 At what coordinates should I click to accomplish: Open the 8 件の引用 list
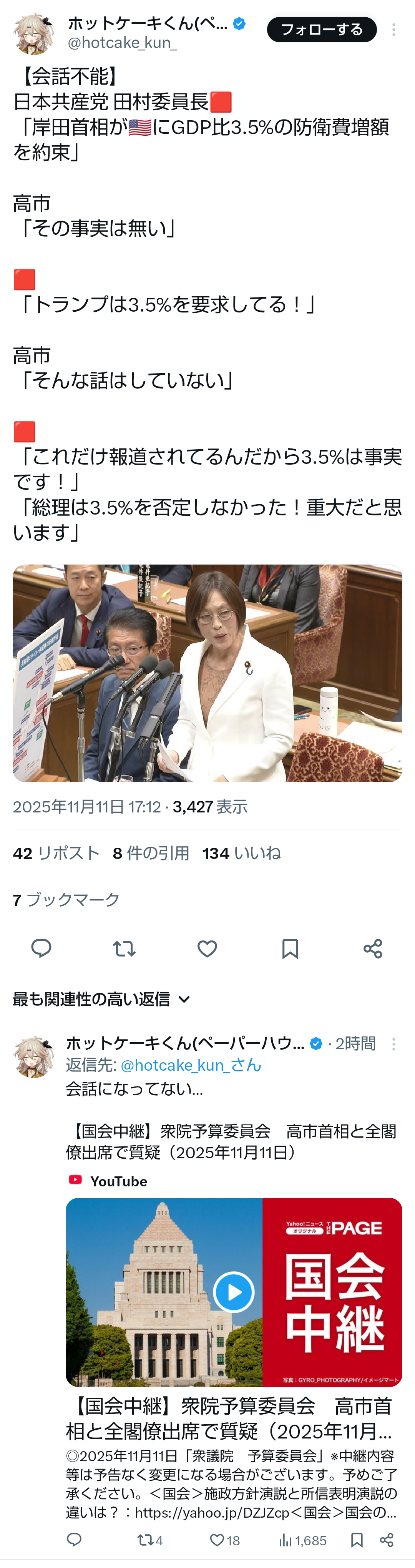point(151,853)
